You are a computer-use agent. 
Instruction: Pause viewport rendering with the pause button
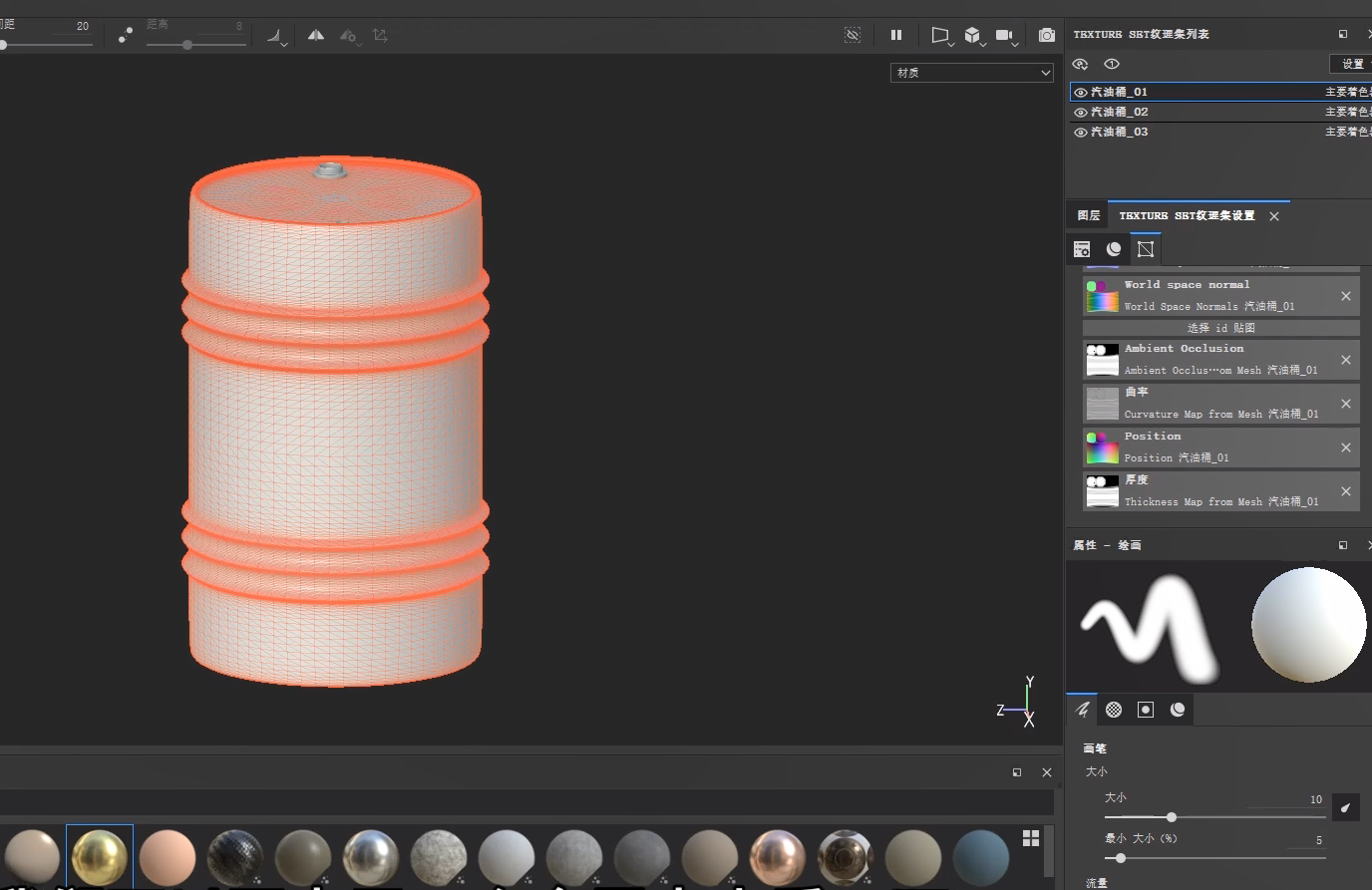click(x=896, y=35)
